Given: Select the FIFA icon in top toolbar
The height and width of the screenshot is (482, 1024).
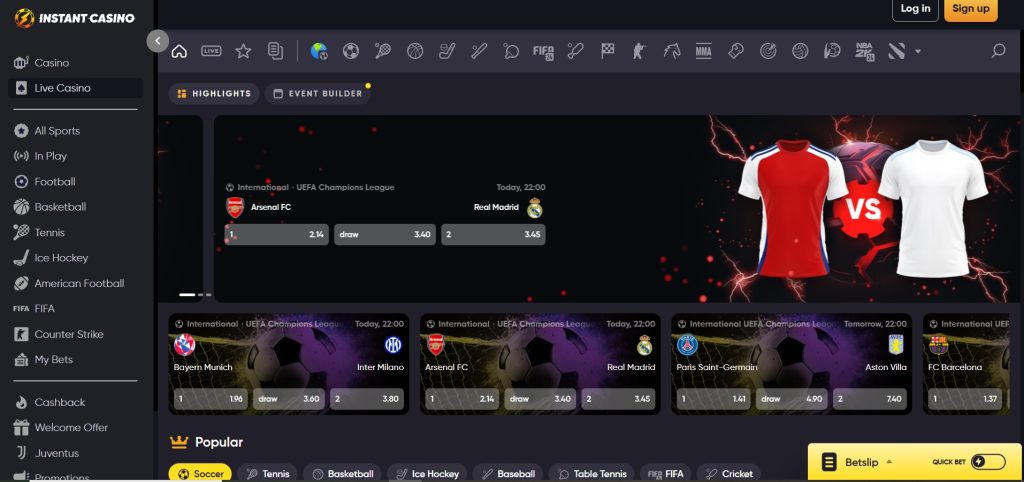Looking at the screenshot, I should pyautogui.click(x=543, y=51).
